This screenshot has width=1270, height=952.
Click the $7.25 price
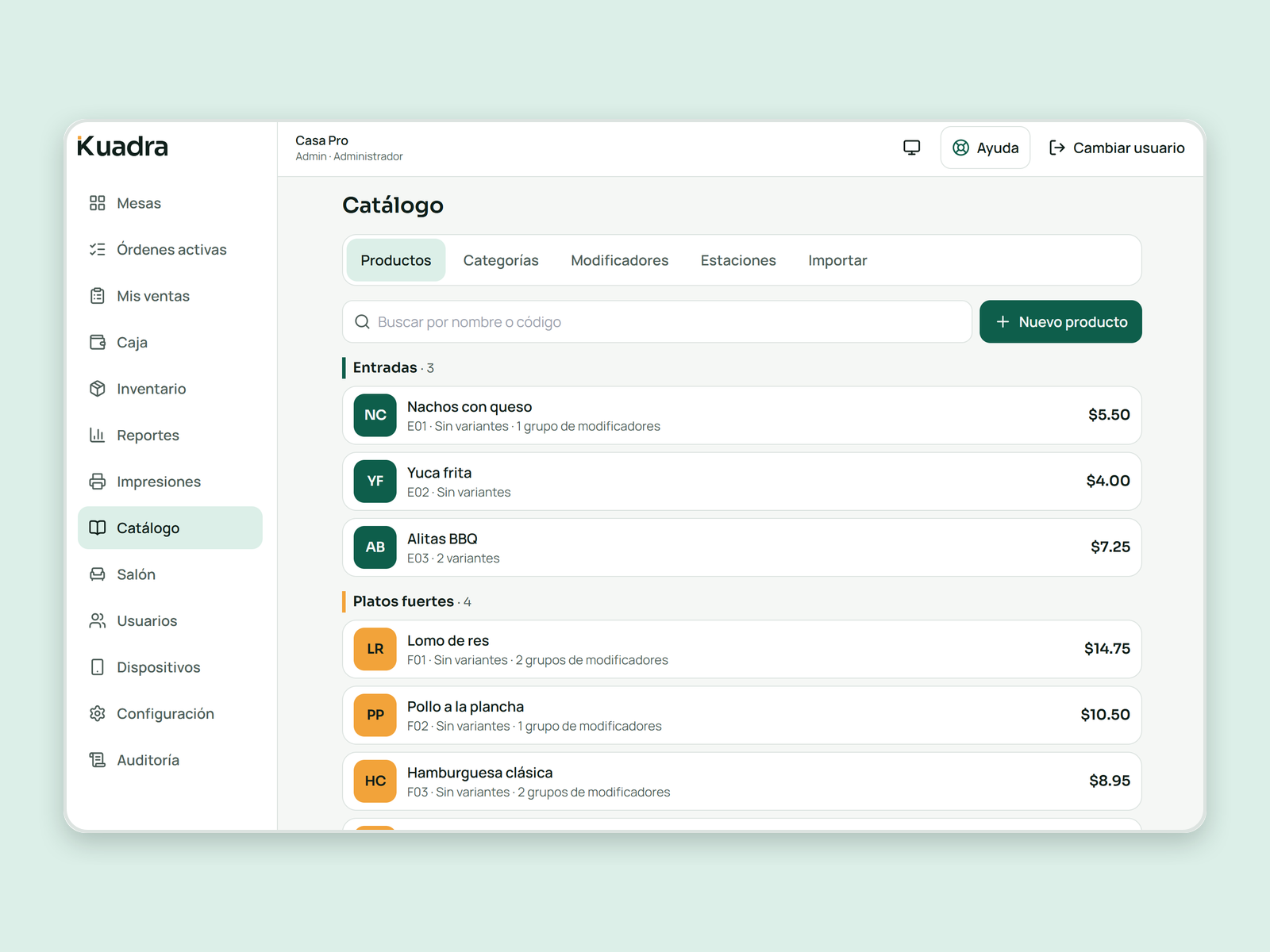tap(1110, 547)
